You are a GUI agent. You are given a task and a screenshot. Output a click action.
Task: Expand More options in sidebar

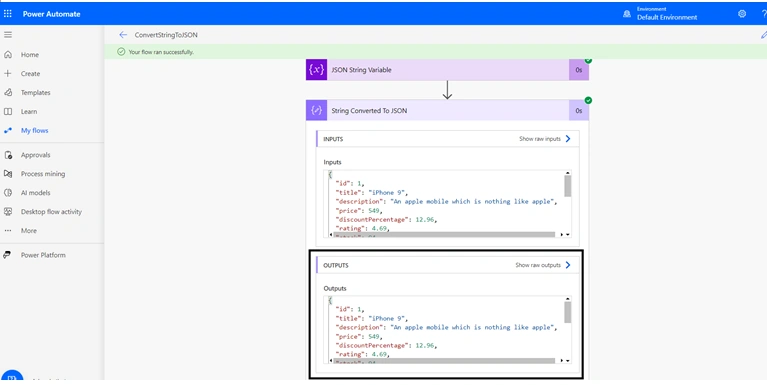click(28, 230)
